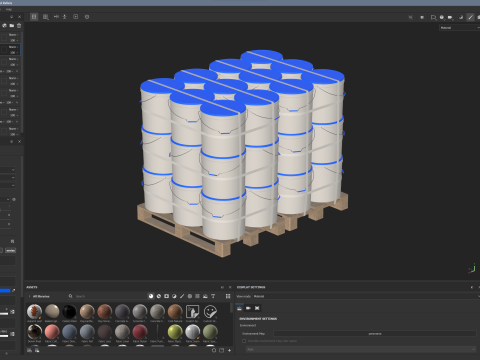
Task: Select the smiley sticker asset thumbnail
Action: pyautogui.click(x=210, y=311)
